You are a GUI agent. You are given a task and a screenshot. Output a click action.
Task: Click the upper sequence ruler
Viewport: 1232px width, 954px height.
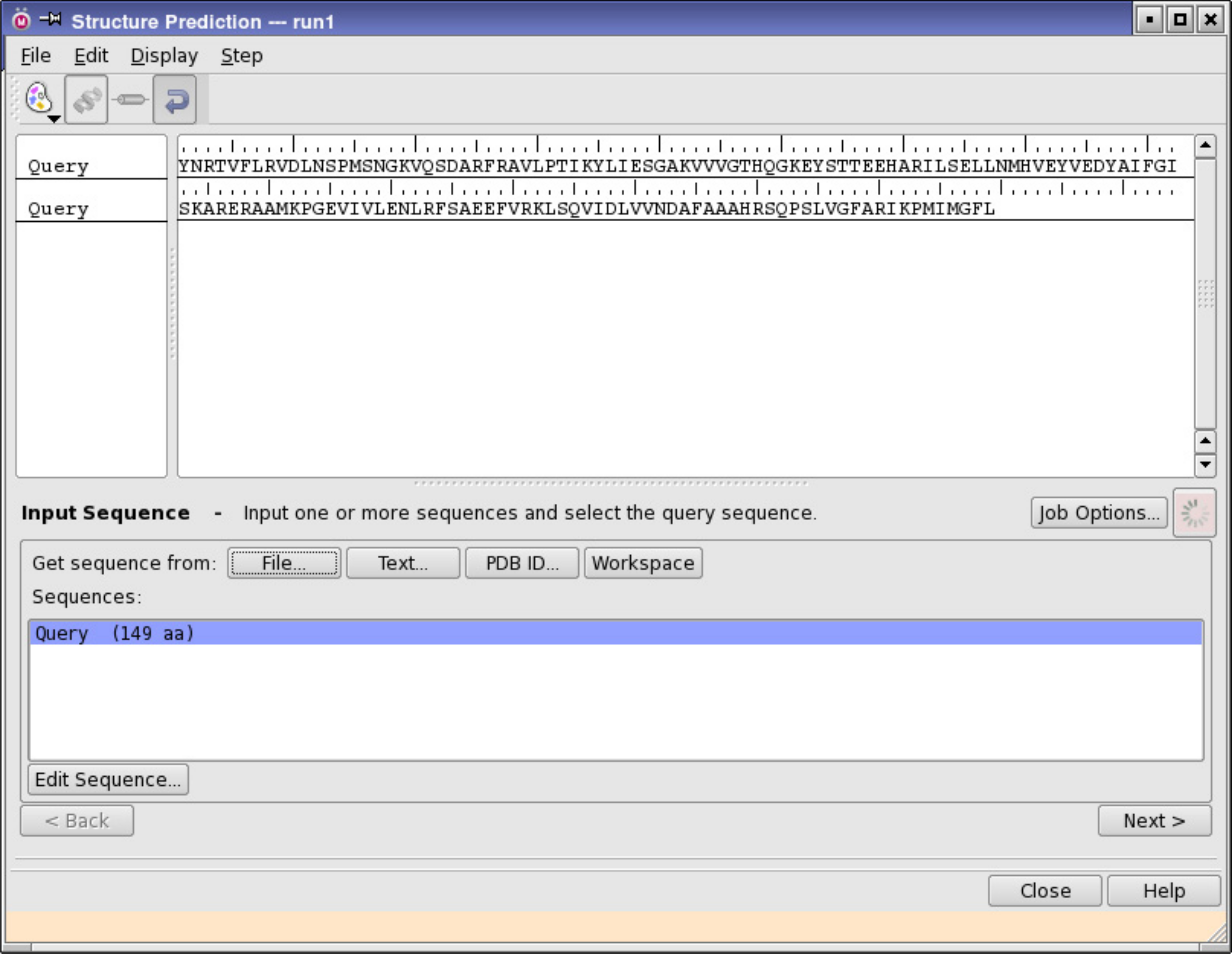(677, 144)
